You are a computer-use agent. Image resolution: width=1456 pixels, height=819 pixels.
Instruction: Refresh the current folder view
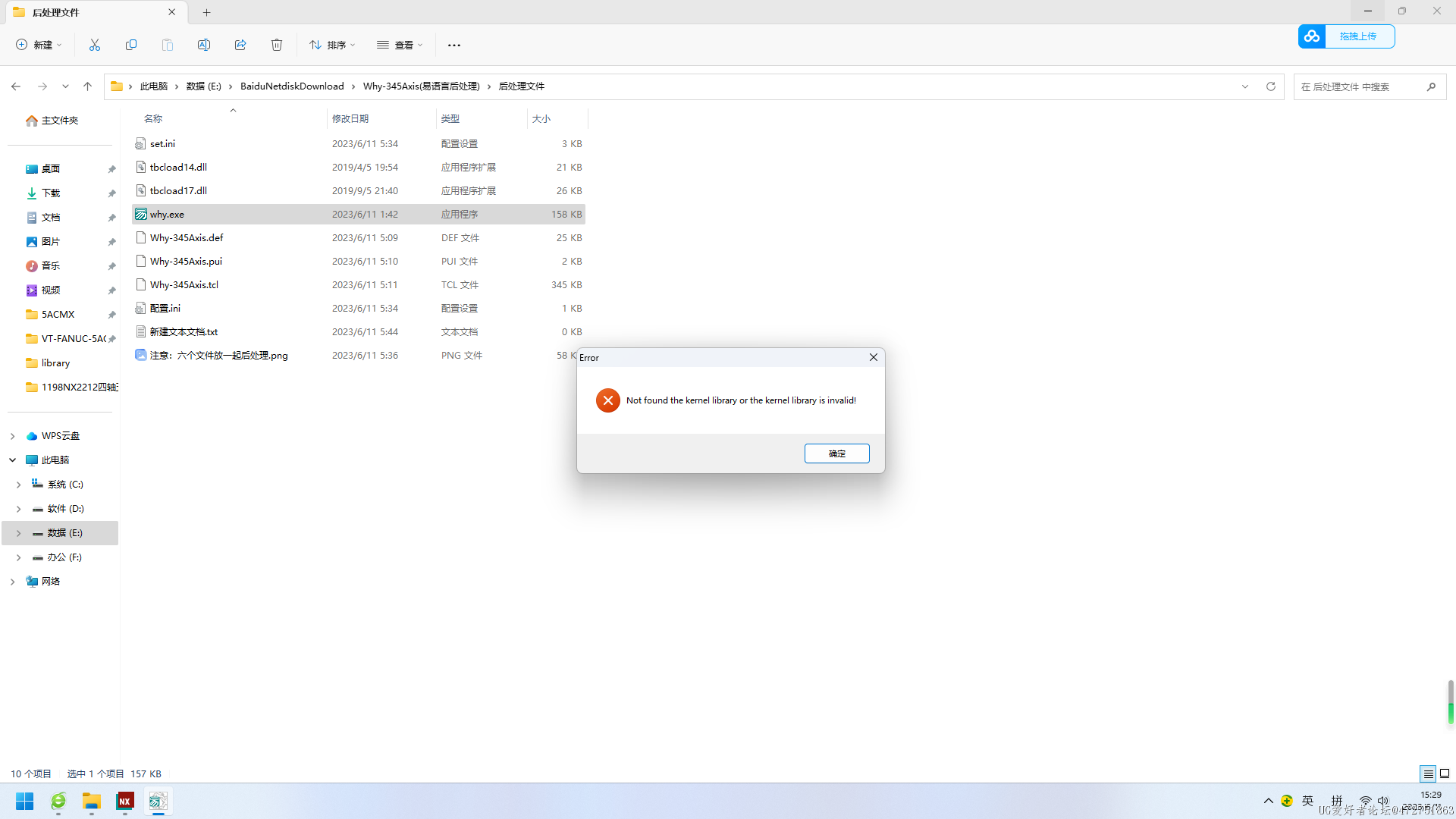1271,86
